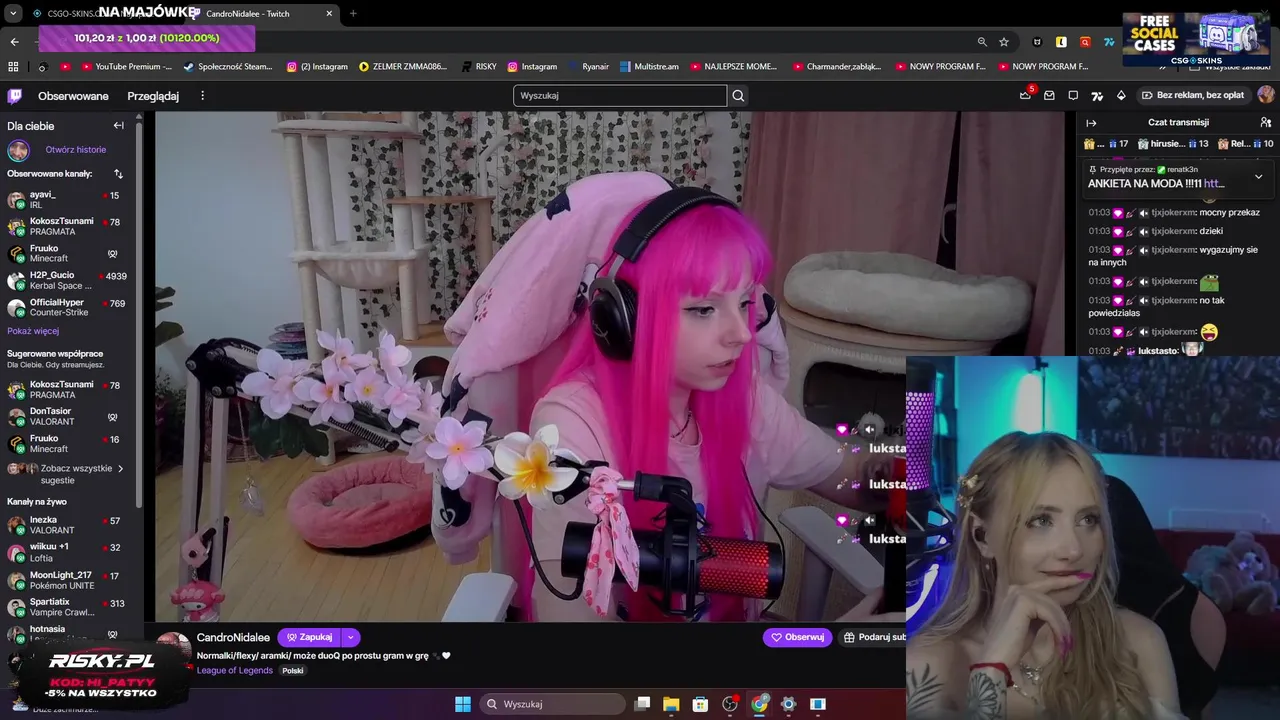Click the 7TV extension icon in Twitch header
Viewport: 1280px width, 720px height.
click(1097, 96)
